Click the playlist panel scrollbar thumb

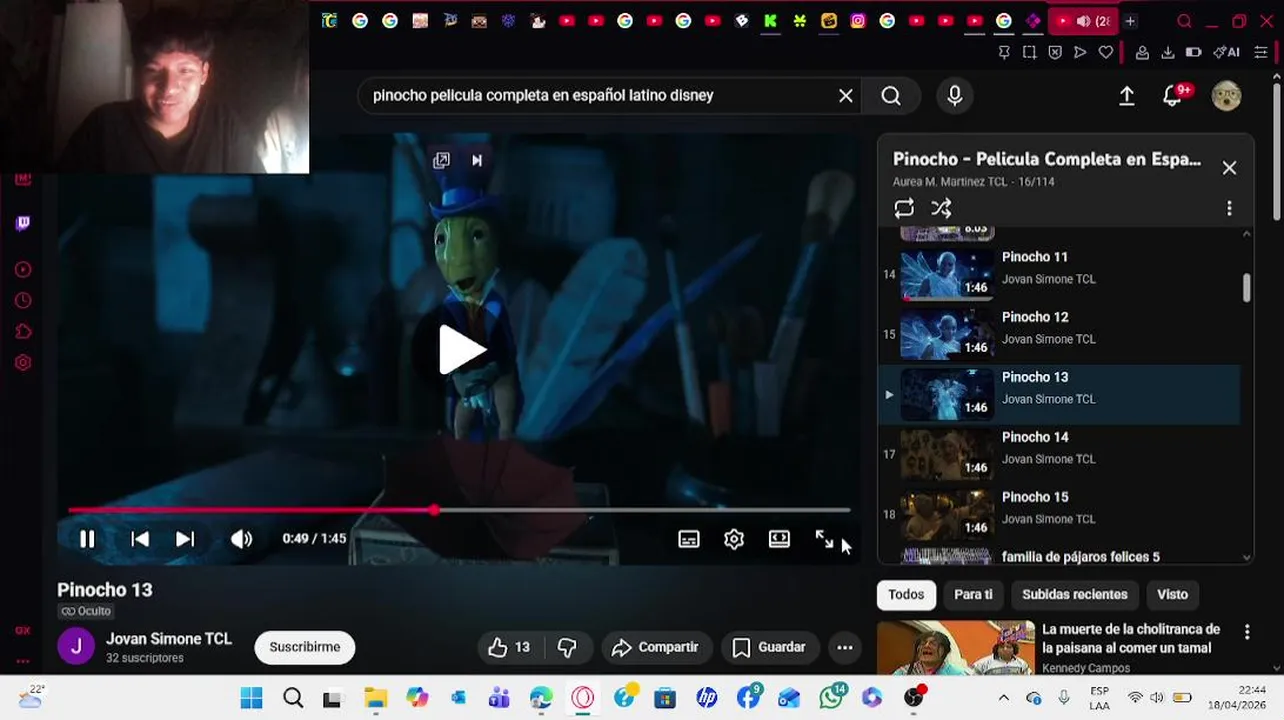tap(1246, 287)
